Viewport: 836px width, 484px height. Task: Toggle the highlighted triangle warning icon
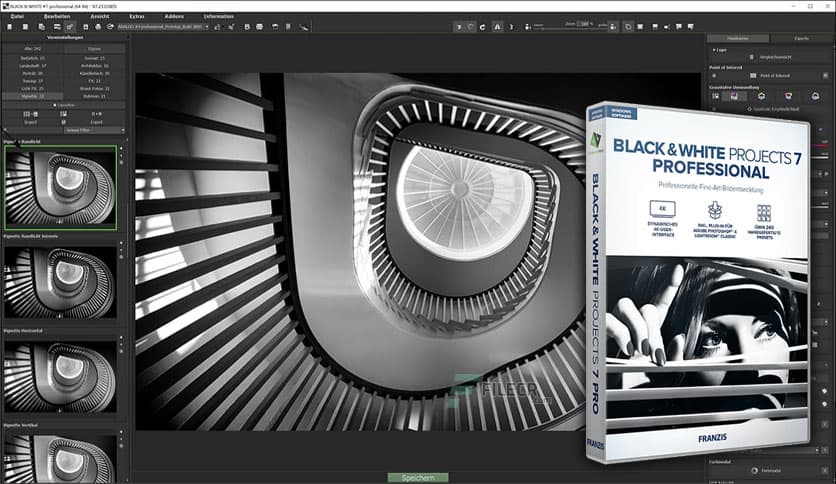tap(497, 27)
